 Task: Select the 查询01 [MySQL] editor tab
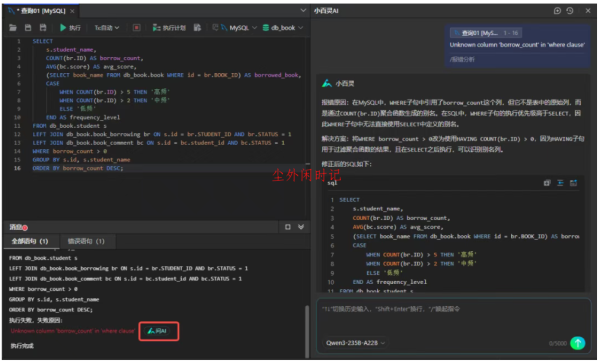click(x=41, y=11)
